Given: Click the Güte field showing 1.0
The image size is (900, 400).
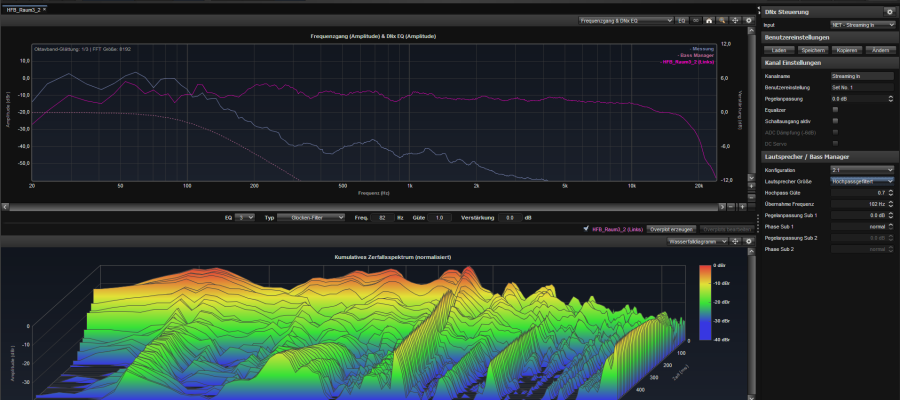Looking at the screenshot, I should tap(440, 218).
